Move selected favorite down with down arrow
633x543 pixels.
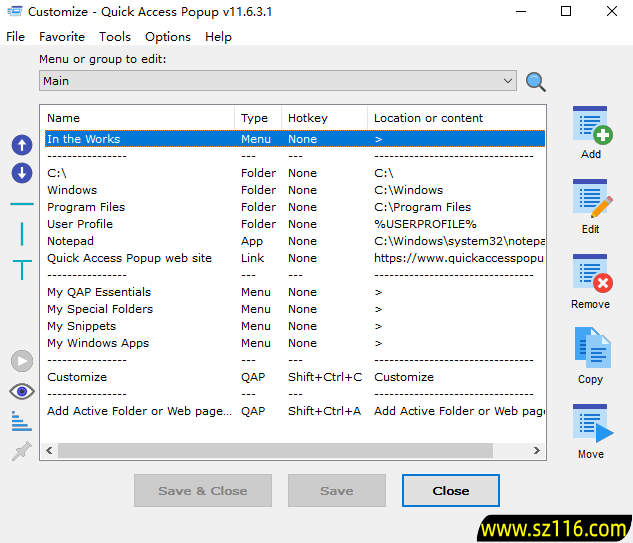point(22,173)
